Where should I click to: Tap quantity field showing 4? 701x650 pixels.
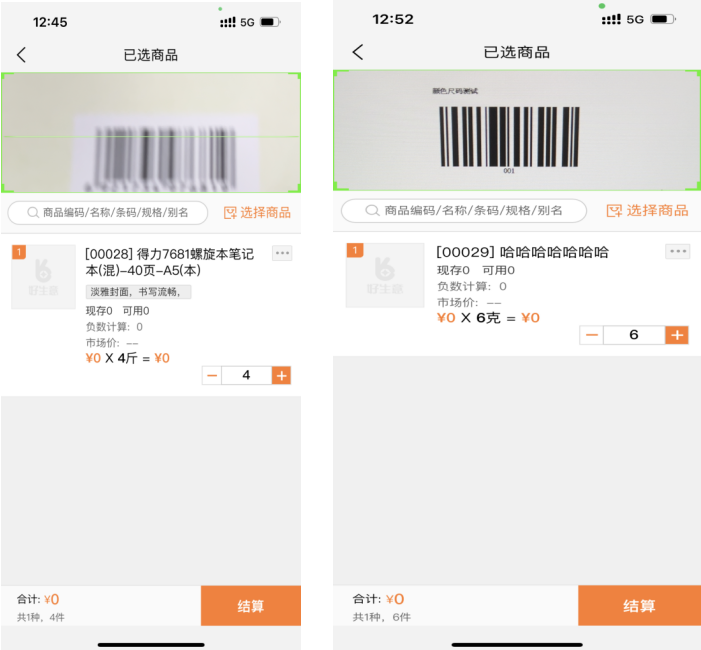(247, 376)
